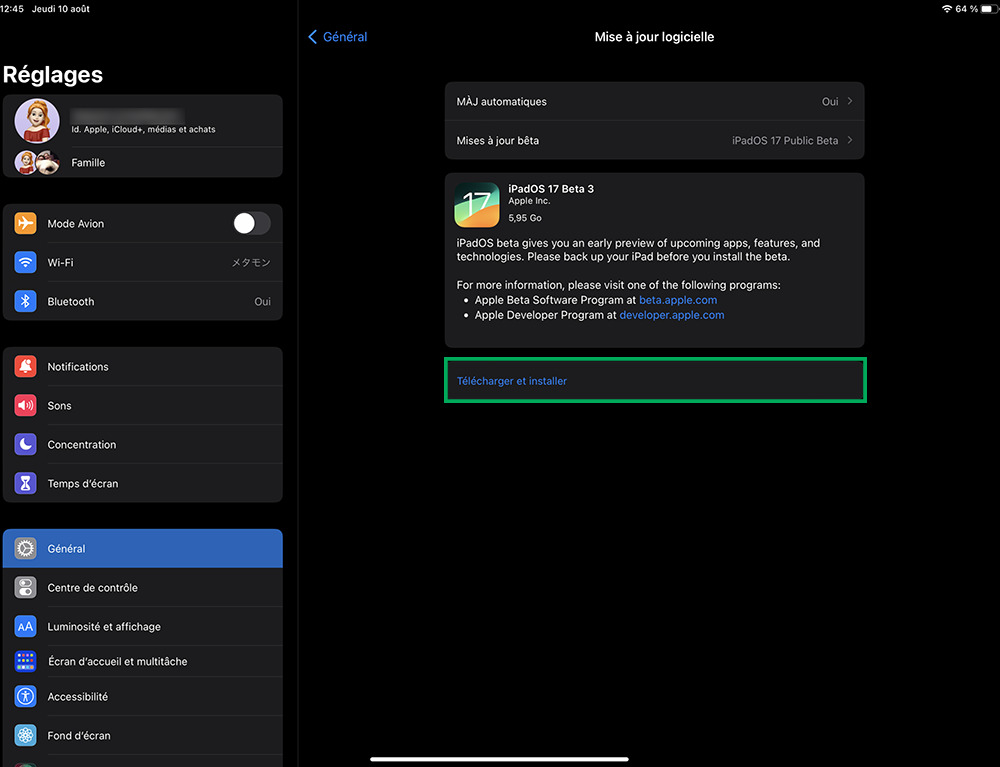Open Bluetooth settings via its icon
The height and width of the screenshot is (767, 1000).
[x=25, y=301]
